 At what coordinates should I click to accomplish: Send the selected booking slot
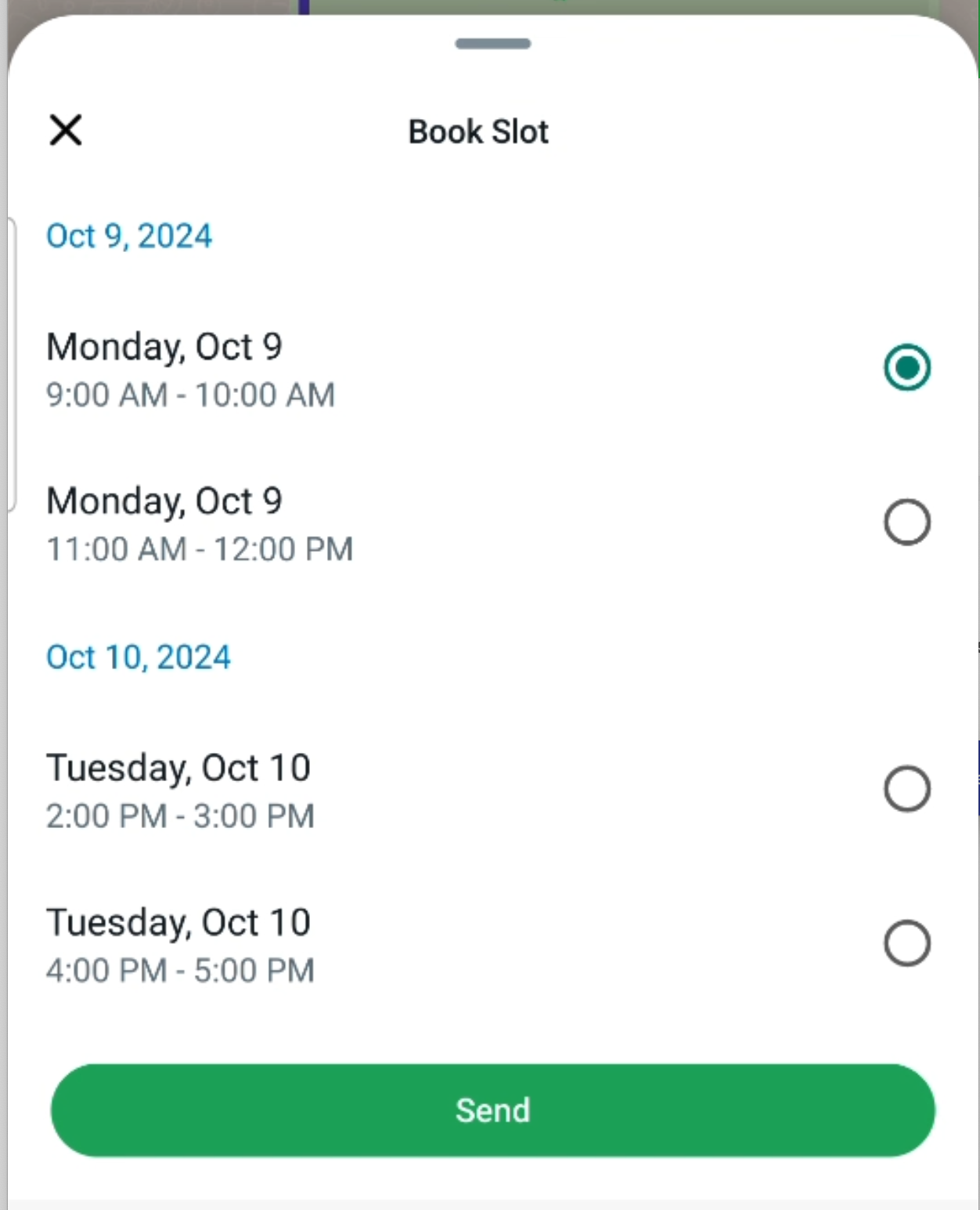pos(493,1110)
